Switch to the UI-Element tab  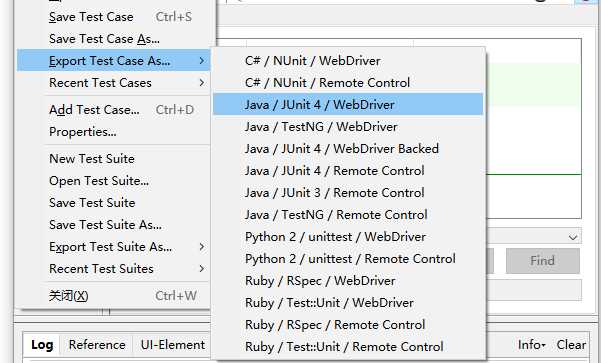tap(172, 345)
